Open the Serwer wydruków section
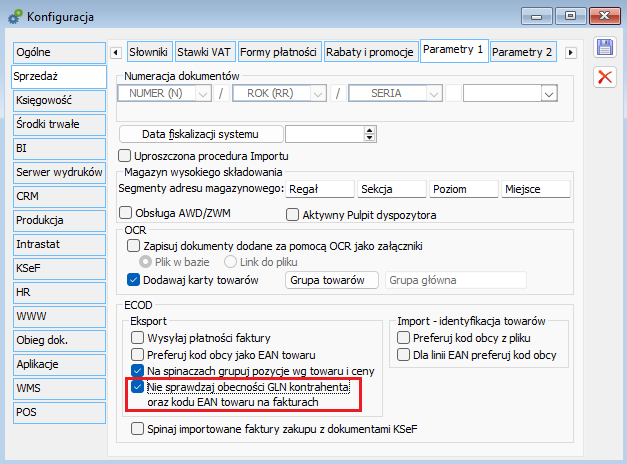The image size is (627, 464). pos(59,172)
